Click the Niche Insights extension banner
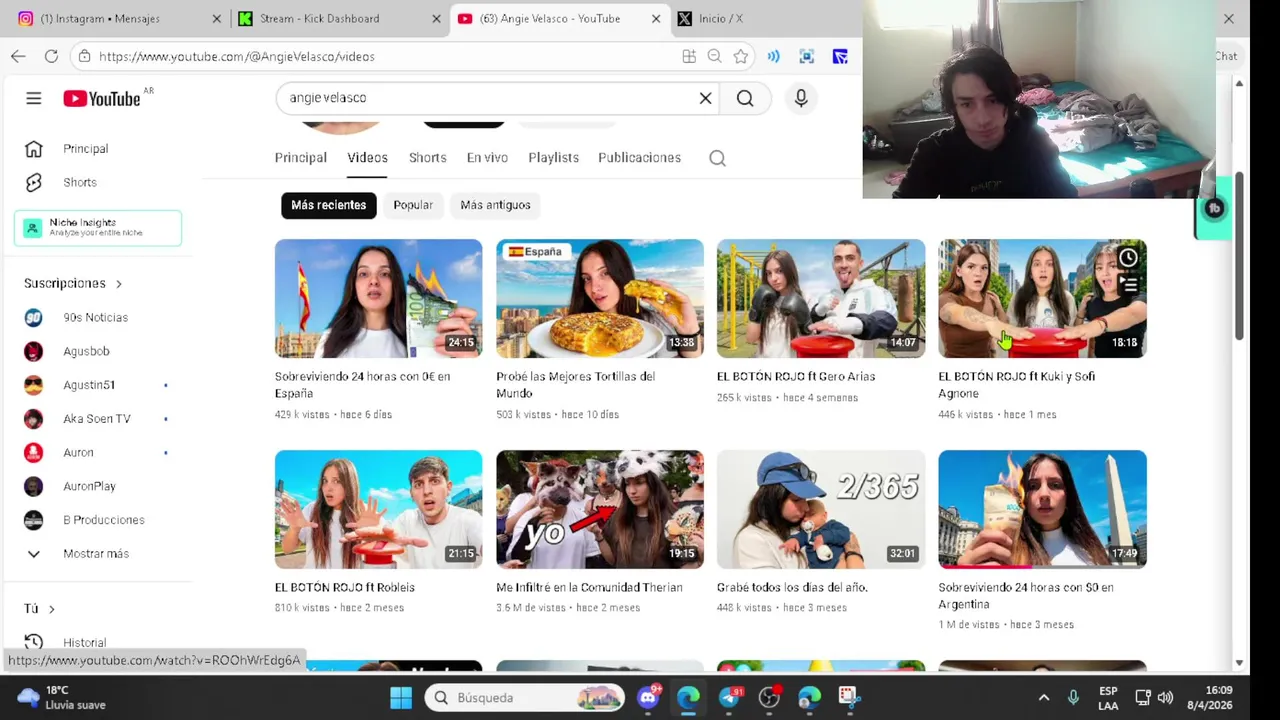Viewport: 1280px width, 720px height. point(98,228)
